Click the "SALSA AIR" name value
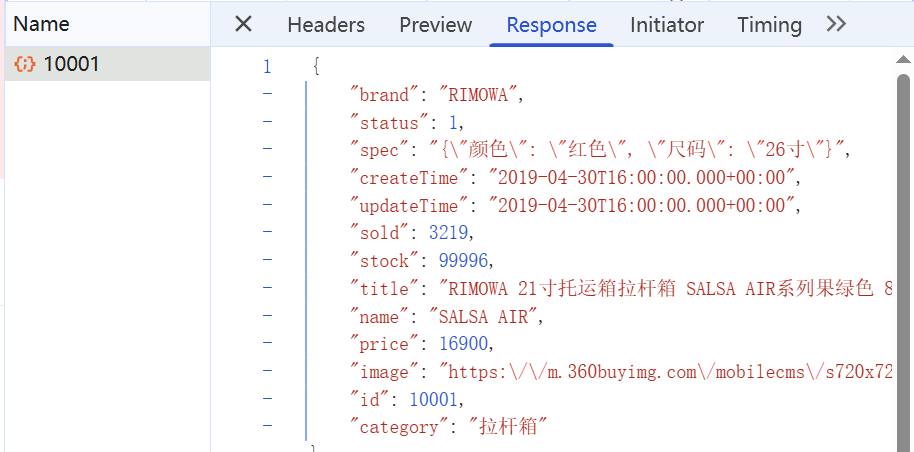The width and height of the screenshot is (914, 452). tap(482, 316)
